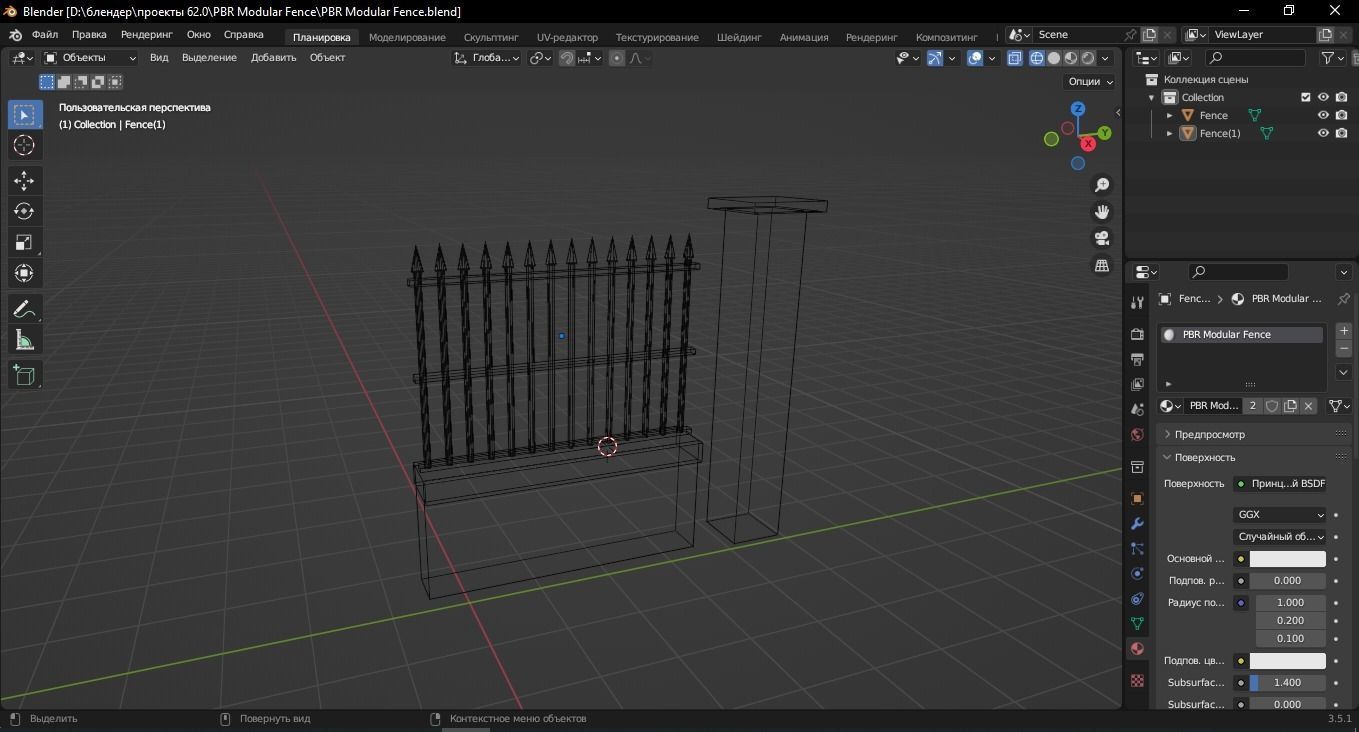Open outliner filter dropdown

pos(1333,58)
